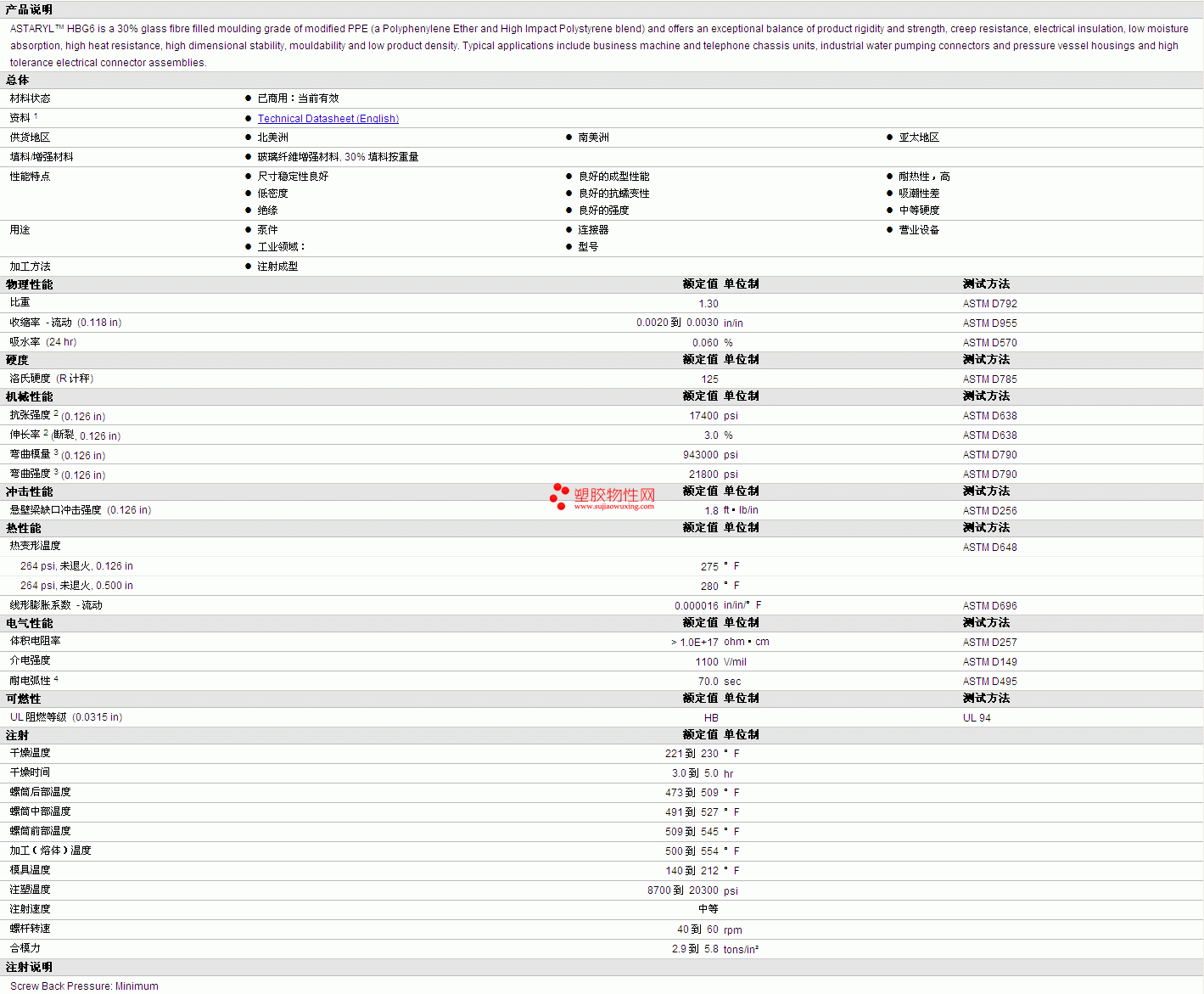This screenshot has width=1204, height=994.
Task: Click the 体积电阻率 row label
Action: pos(35,641)
